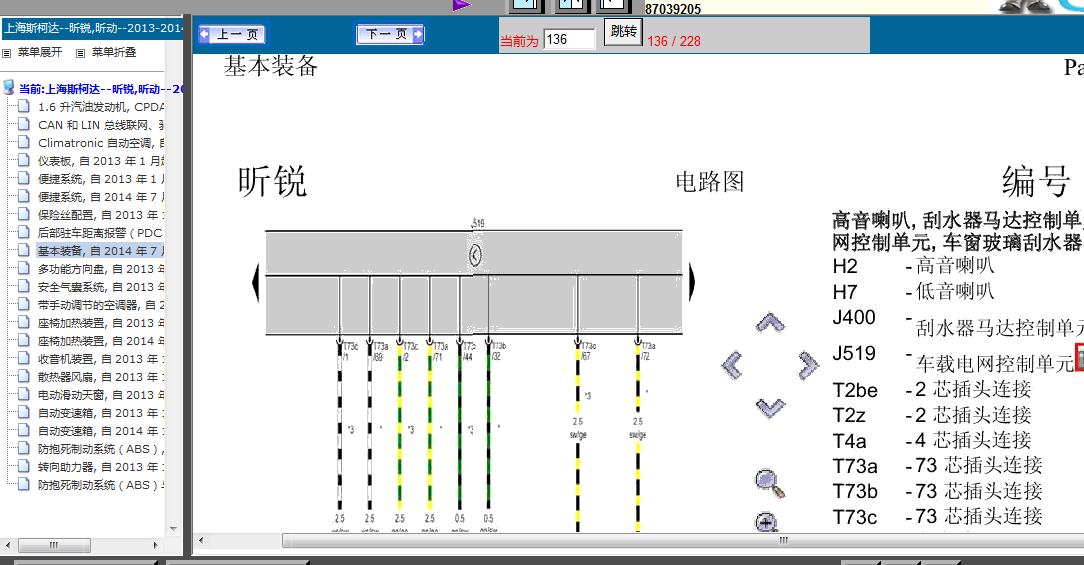Click the pan left arrow on diagram
Screen dimensions: 1084x565
(x=732, y=364)
